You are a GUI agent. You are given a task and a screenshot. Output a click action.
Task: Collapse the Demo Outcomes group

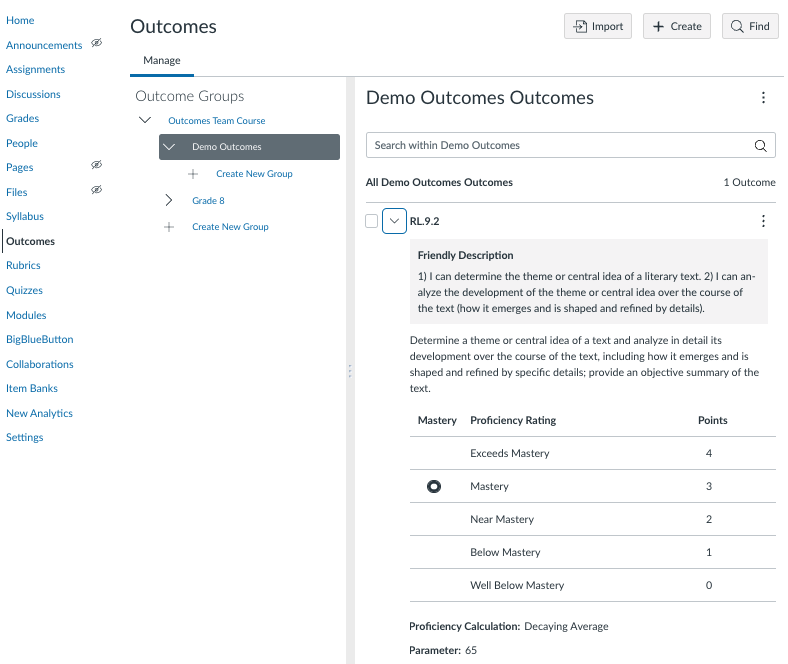[169, 147]
